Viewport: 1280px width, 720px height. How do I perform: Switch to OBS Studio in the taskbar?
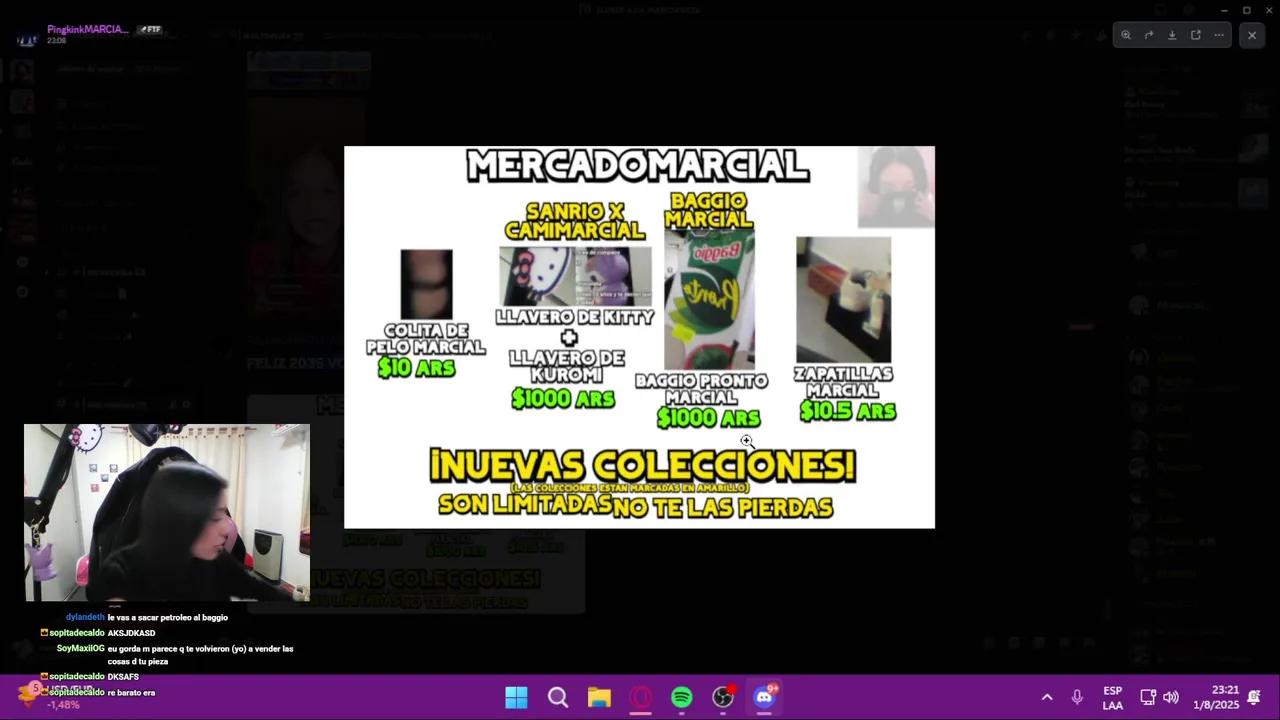point(723,697)
